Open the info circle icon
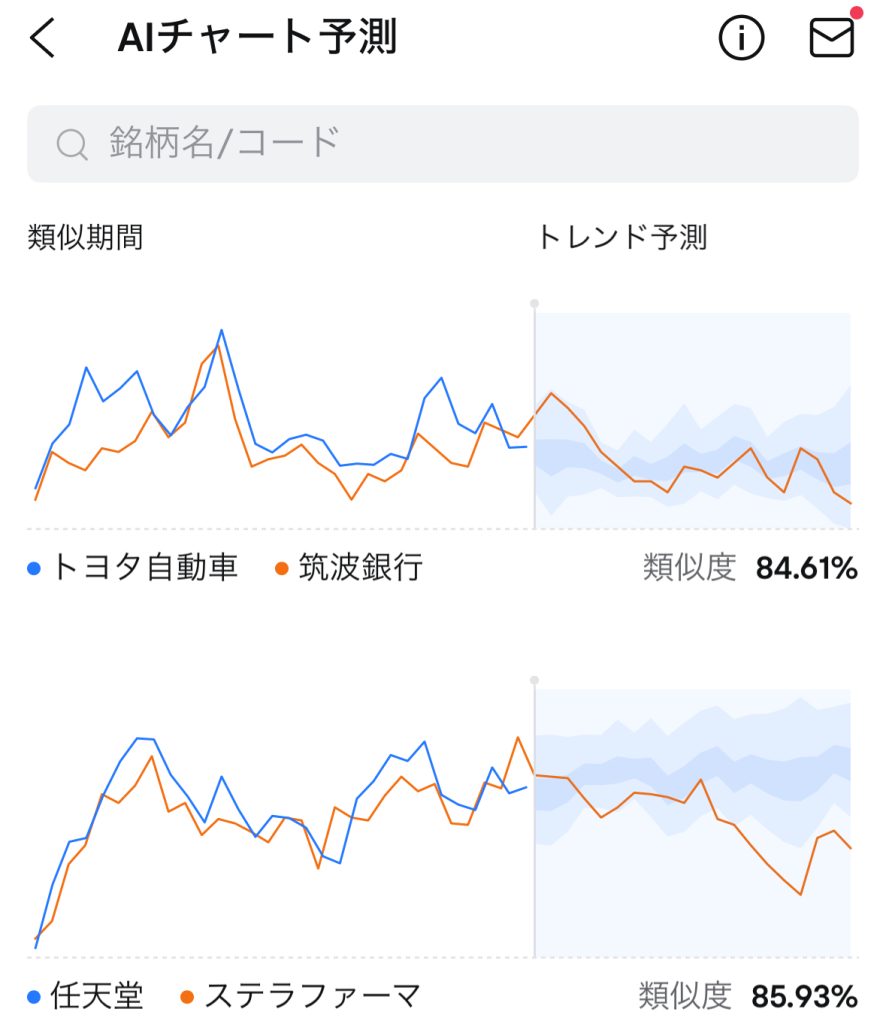Screen dimensions: 886x1024 (741, 39)
